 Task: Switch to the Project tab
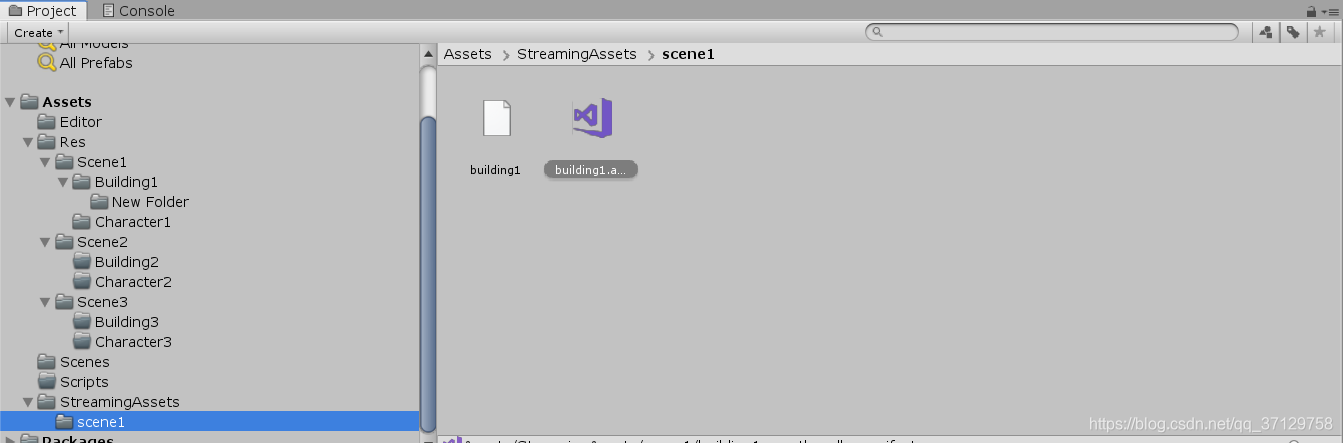click(x=43, y=11)
